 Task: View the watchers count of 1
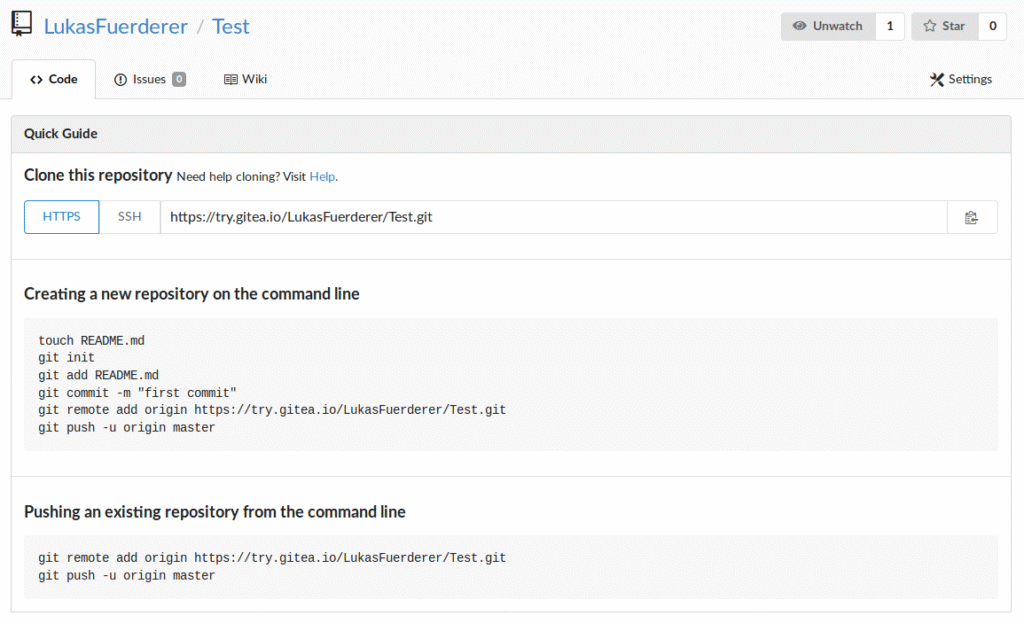point(890,26)
